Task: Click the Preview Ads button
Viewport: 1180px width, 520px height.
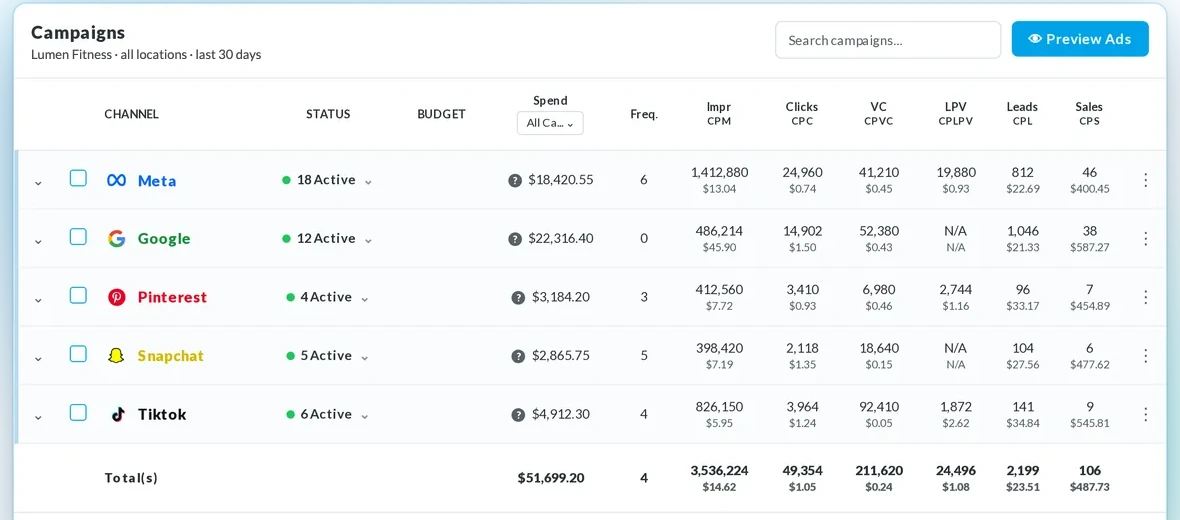Action: pos(1080,39)
